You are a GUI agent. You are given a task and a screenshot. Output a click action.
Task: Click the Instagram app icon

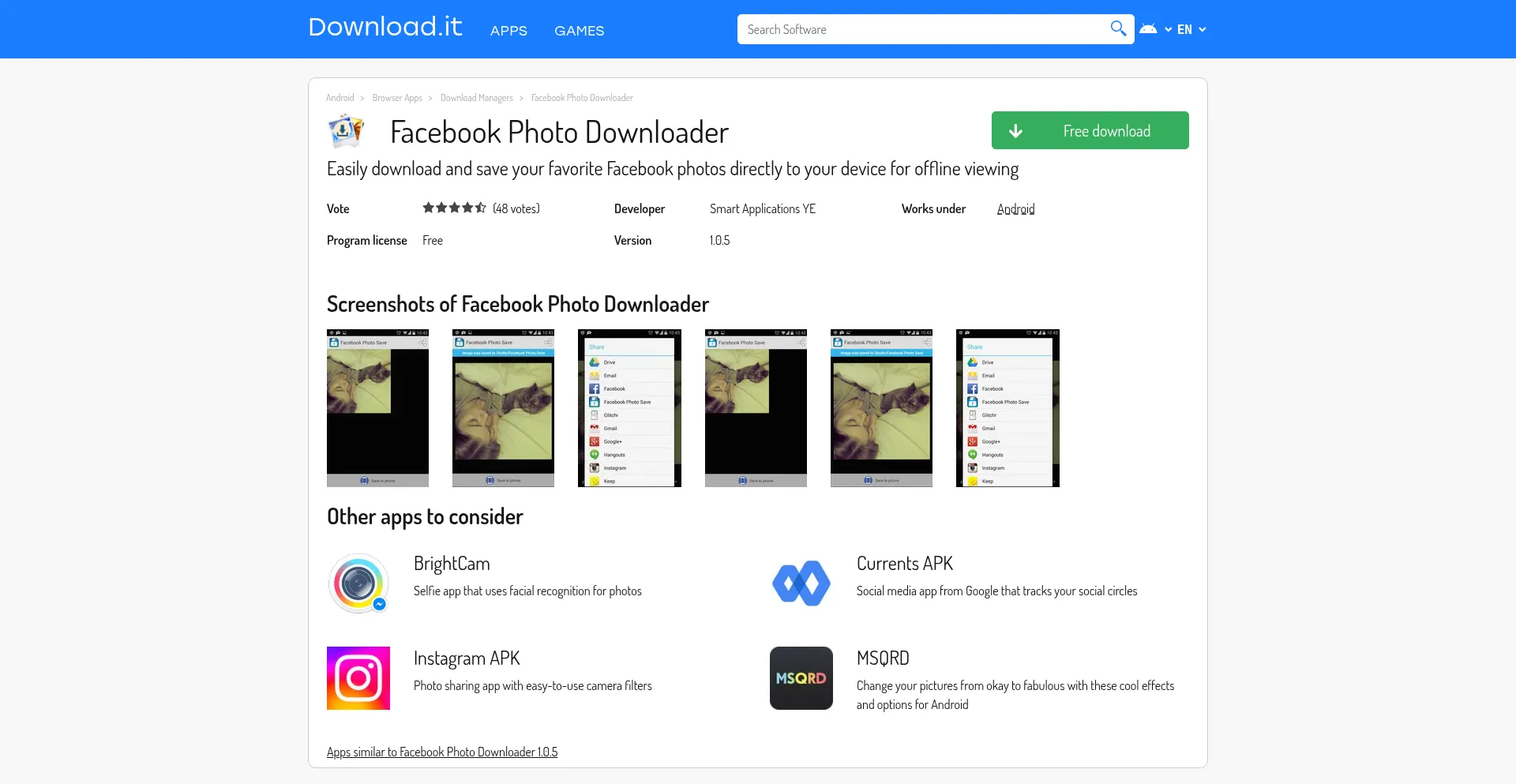pos(358,678)
